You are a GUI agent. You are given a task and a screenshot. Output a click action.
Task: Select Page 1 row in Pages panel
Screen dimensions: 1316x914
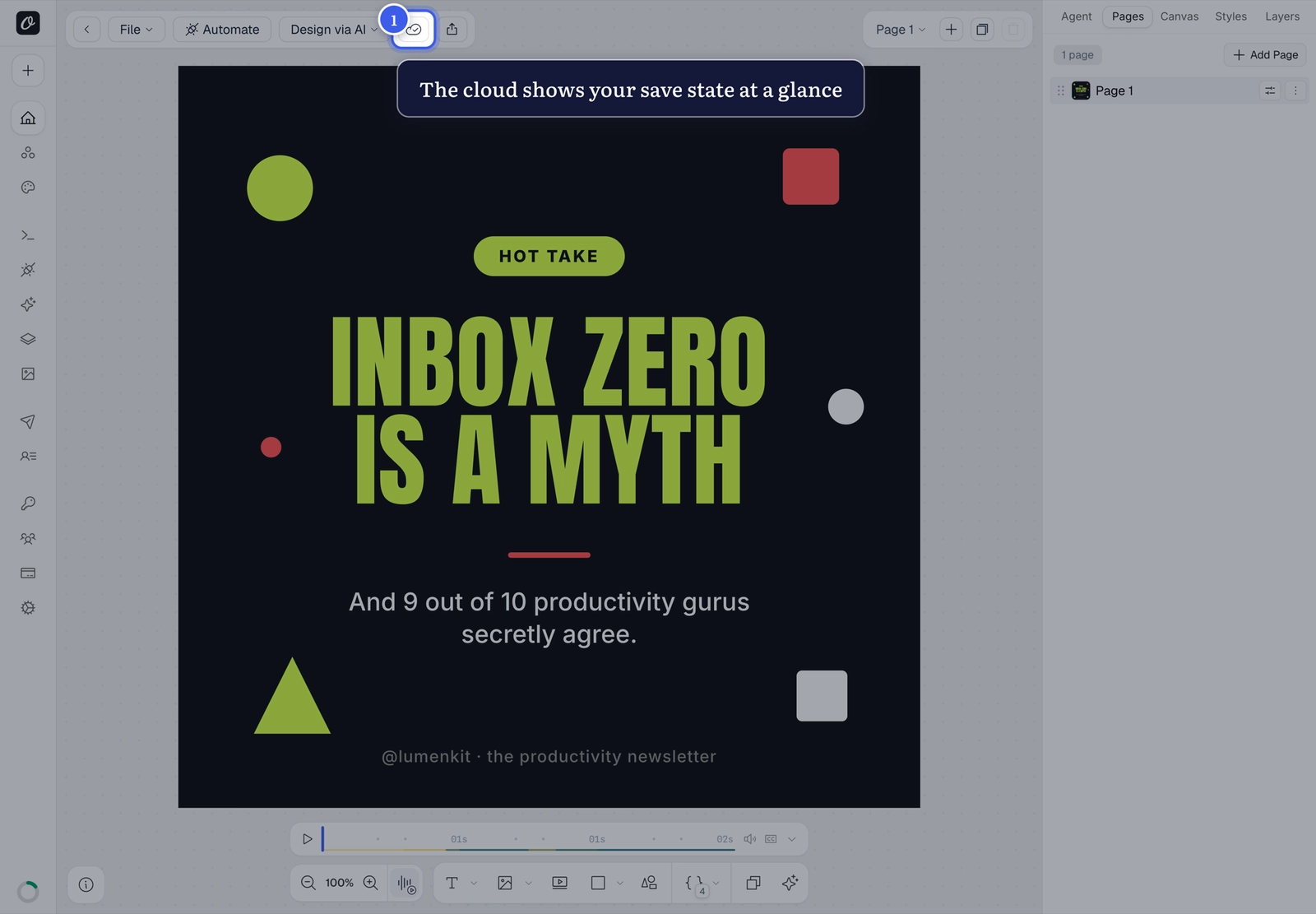(1179, 90)
